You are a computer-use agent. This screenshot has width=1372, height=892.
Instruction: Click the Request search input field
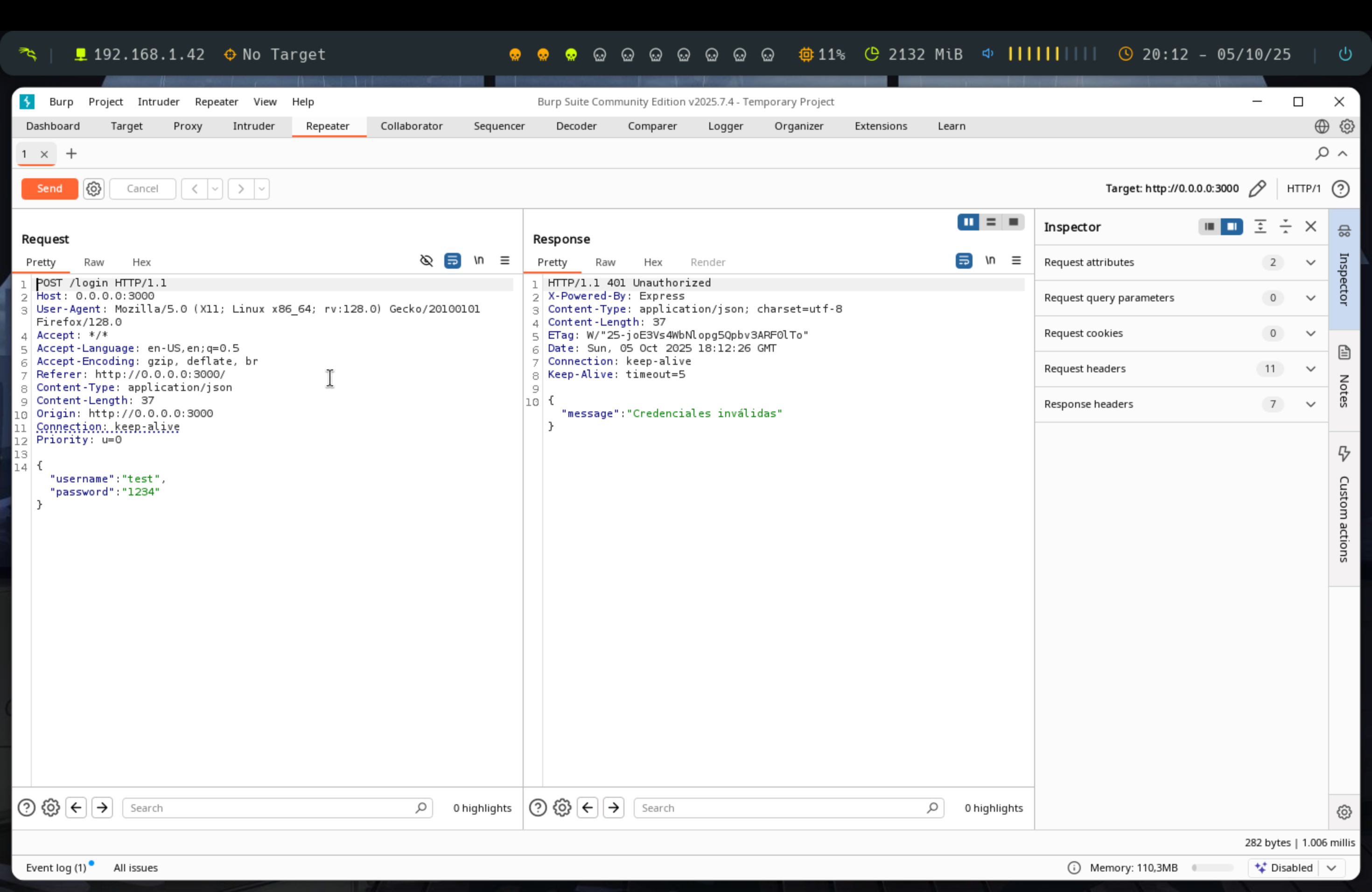pyautogui.click(x=271, y=808)
